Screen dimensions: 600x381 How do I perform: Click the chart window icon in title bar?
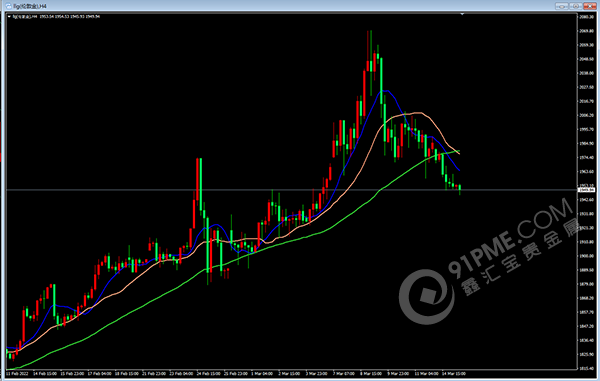pos(8,6)
